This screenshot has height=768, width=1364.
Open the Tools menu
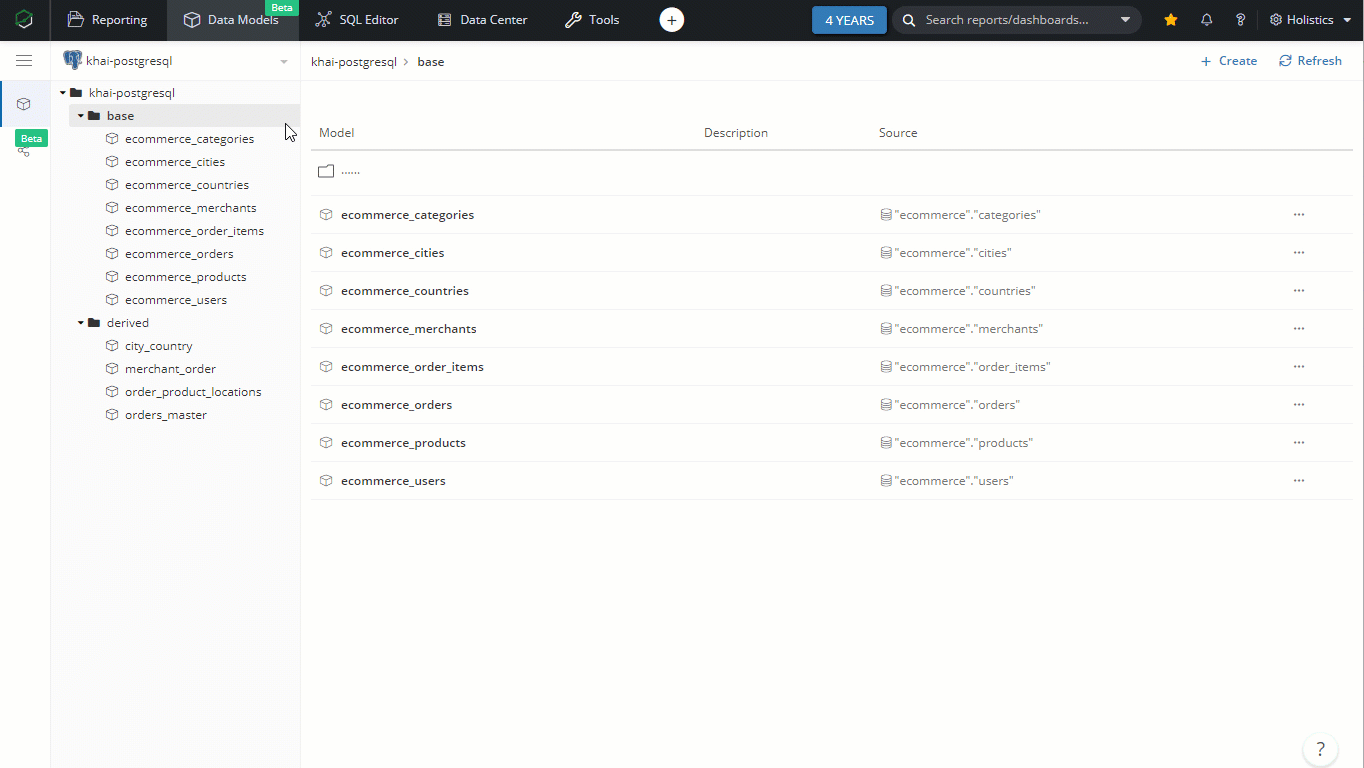click(x=592, y=20)
